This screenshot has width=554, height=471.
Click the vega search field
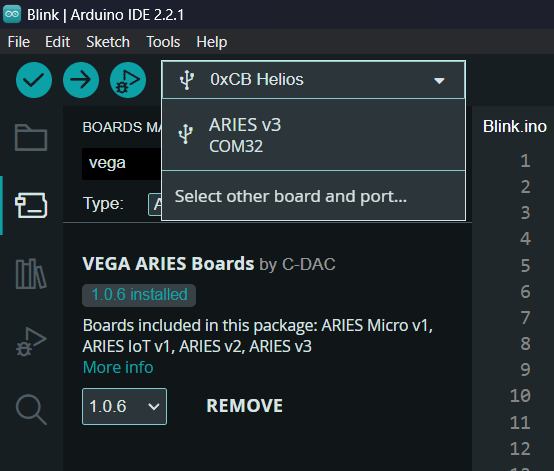122,164
